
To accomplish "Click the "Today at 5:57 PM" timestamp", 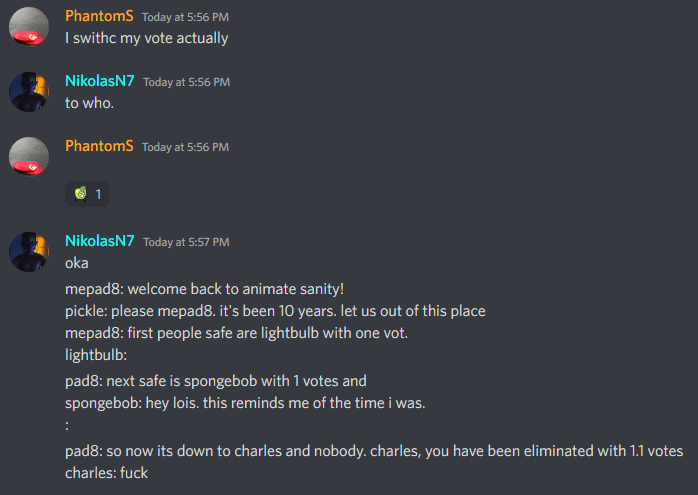I will (186, 242).
